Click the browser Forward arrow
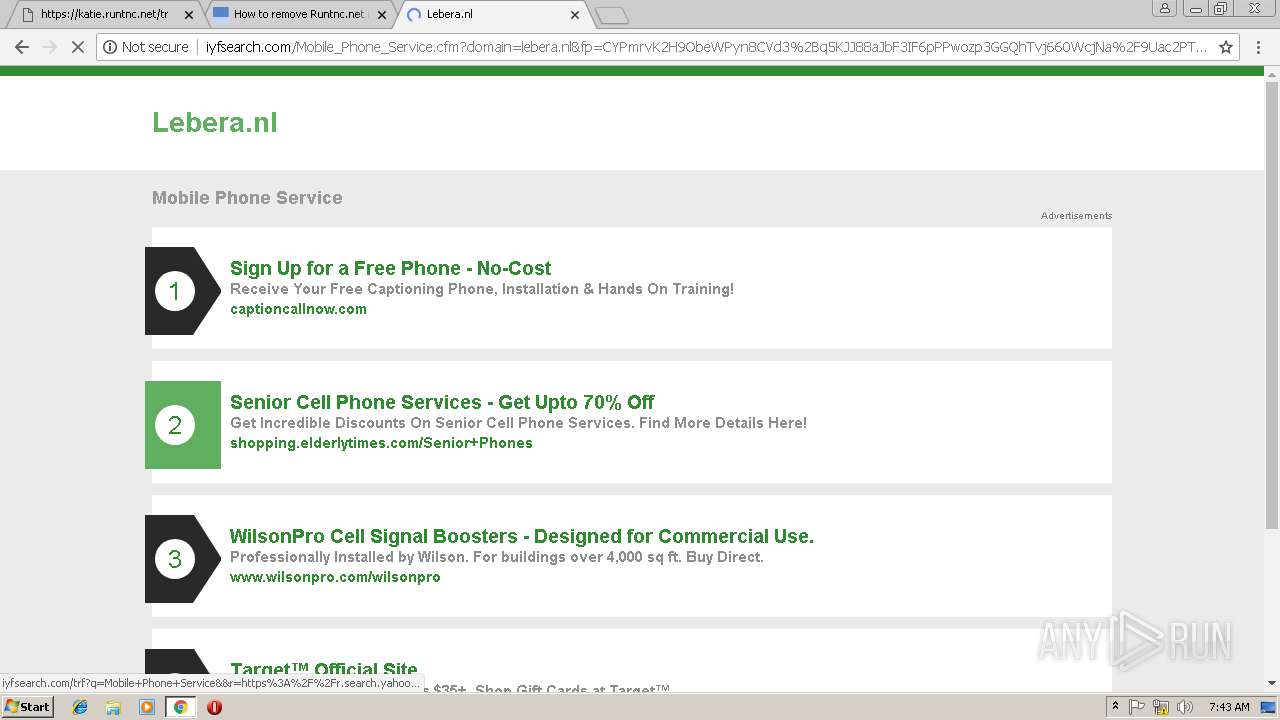The width and height of the screenshot is (1280, 720). [x=50, y=47]
